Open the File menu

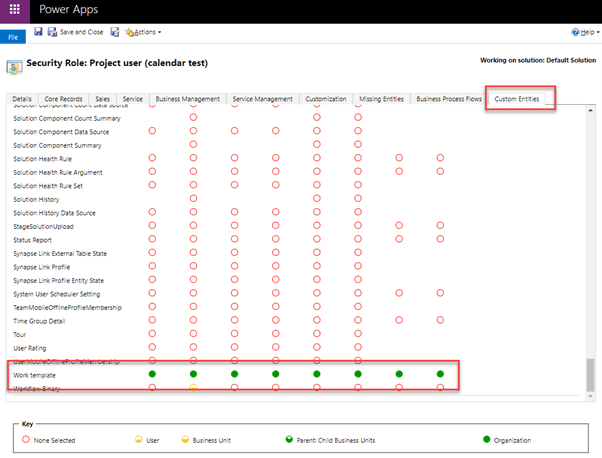coord(13,37)
